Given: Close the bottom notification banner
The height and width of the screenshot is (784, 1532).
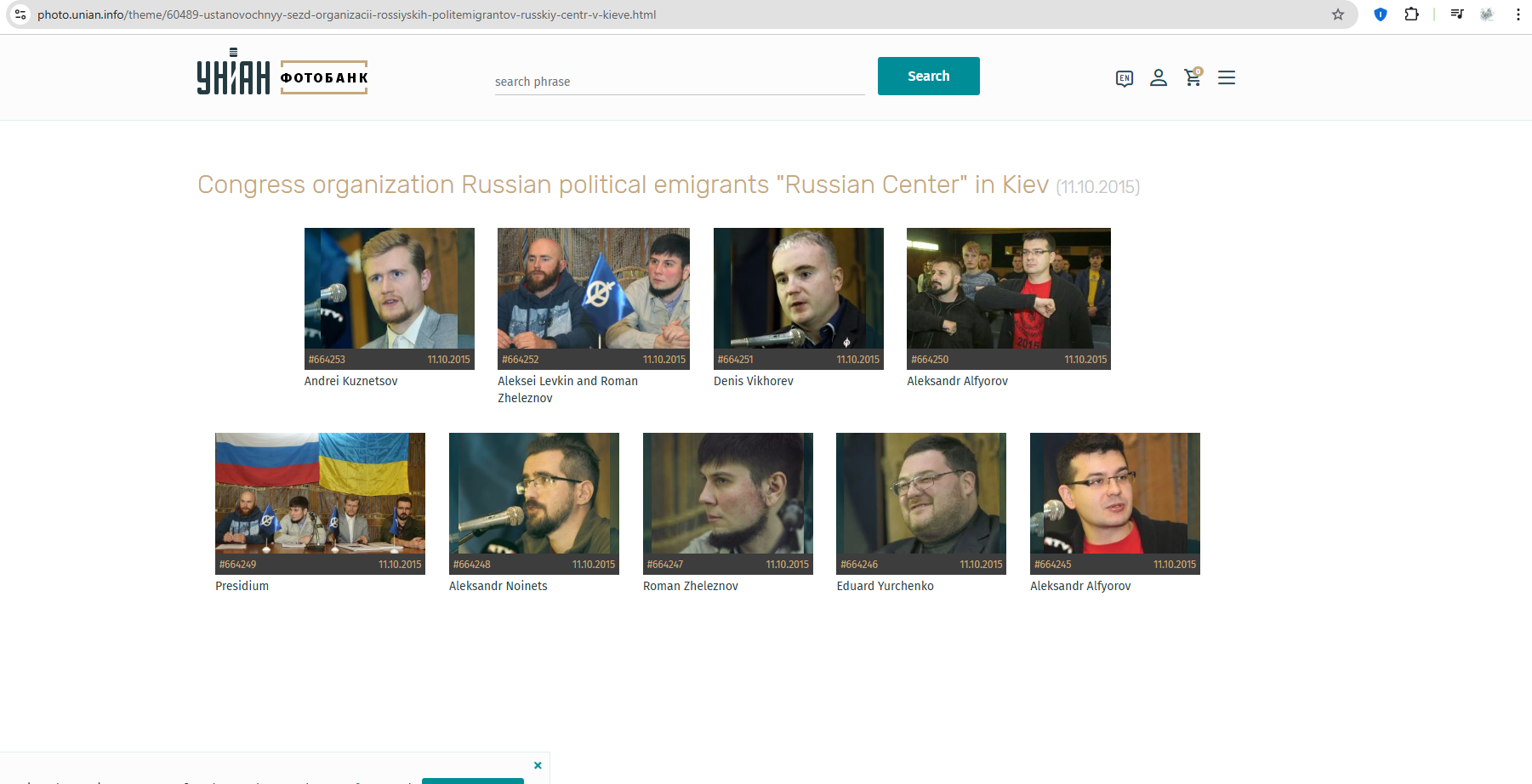Looking at the screenshot, I should point(538,765).
